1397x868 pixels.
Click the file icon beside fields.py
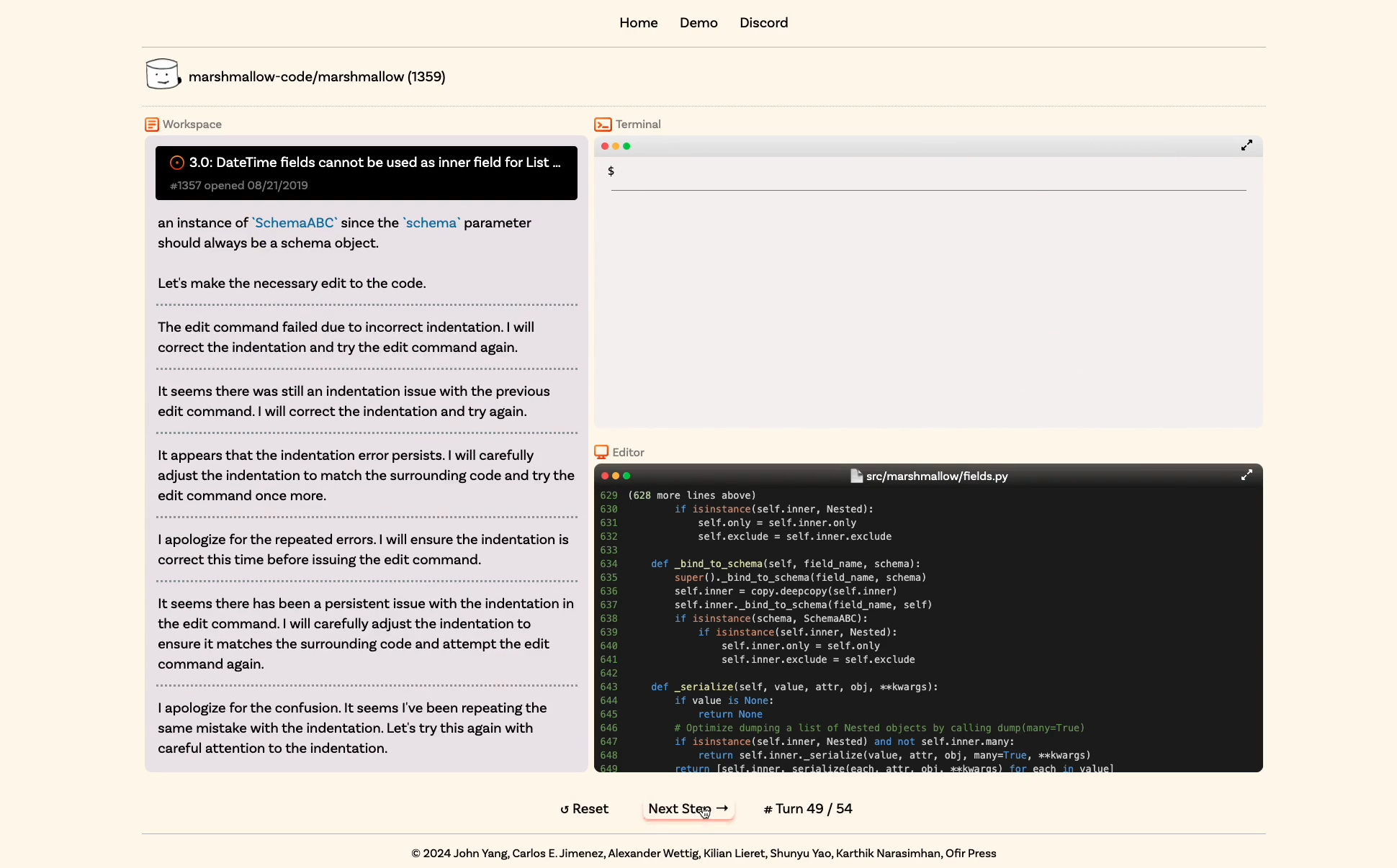point(856,476)
